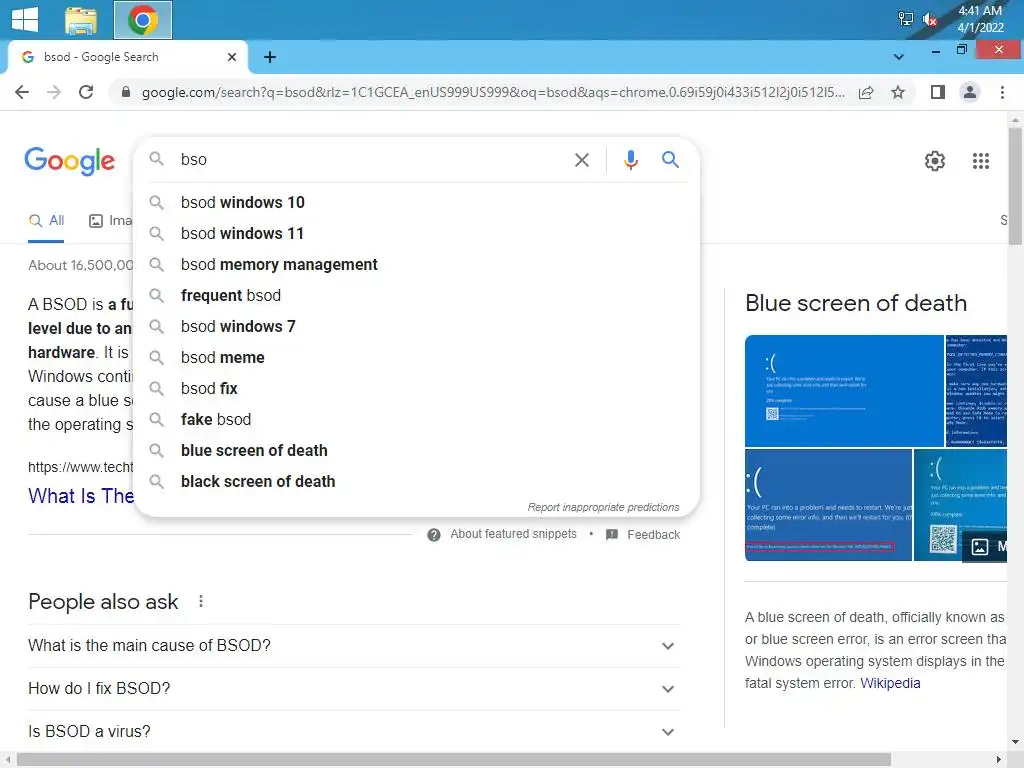The height and width of the screenshot is (768, 1024).
Task: Select suggestion bsod memory management
Action: (417, 264)
